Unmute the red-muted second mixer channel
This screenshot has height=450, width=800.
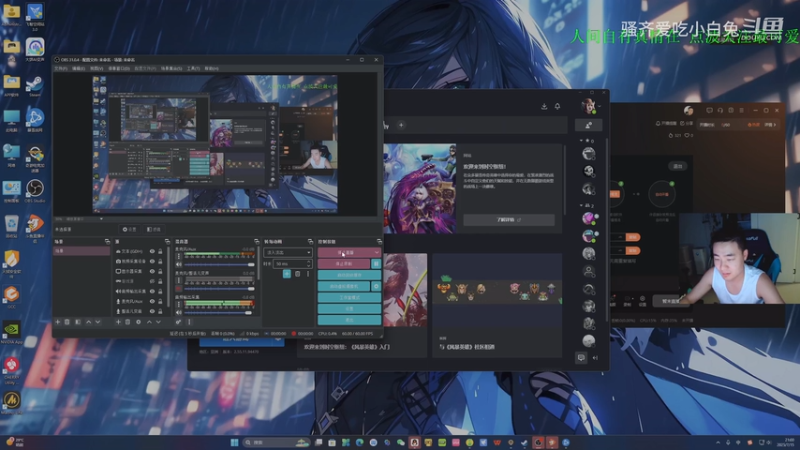179,289
